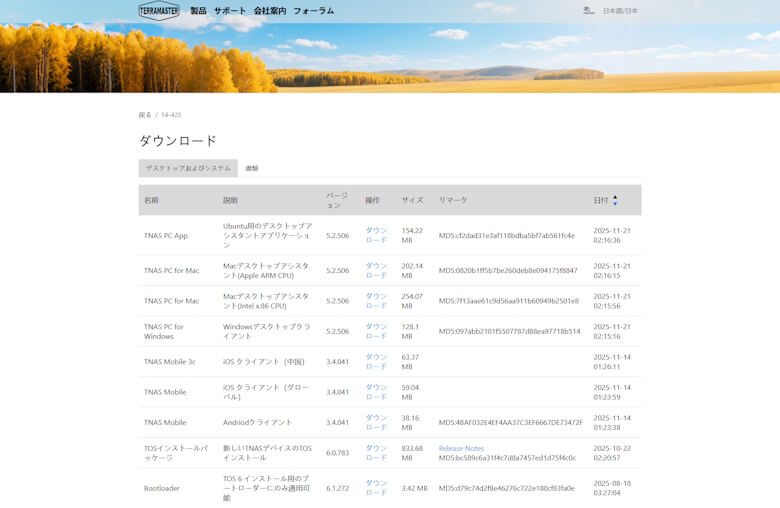Download TNAS Mobile 3c iOS client
The height and width of the screenshot is (508, 780).
376,361
